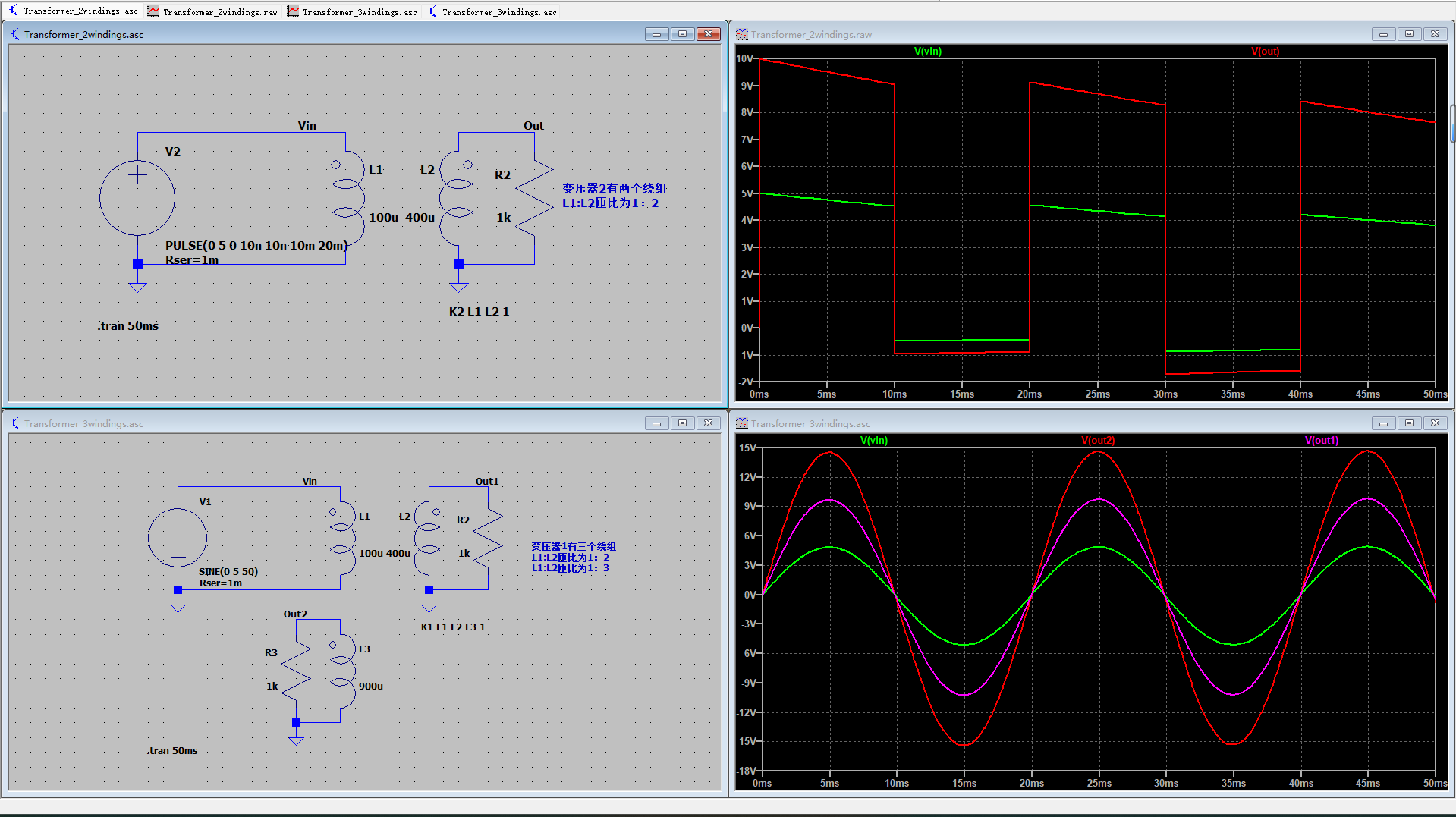Click ground symbol under L2 in 2windings schematic
The height and width of the screenshot is (817, 1456).
tap(458, 287)
